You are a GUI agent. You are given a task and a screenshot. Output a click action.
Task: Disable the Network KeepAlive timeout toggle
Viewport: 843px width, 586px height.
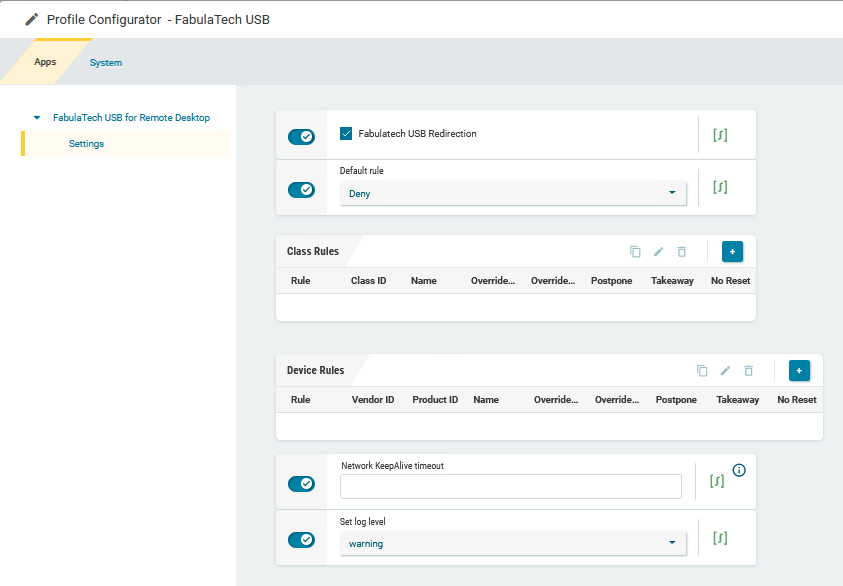tap(301, 483)
